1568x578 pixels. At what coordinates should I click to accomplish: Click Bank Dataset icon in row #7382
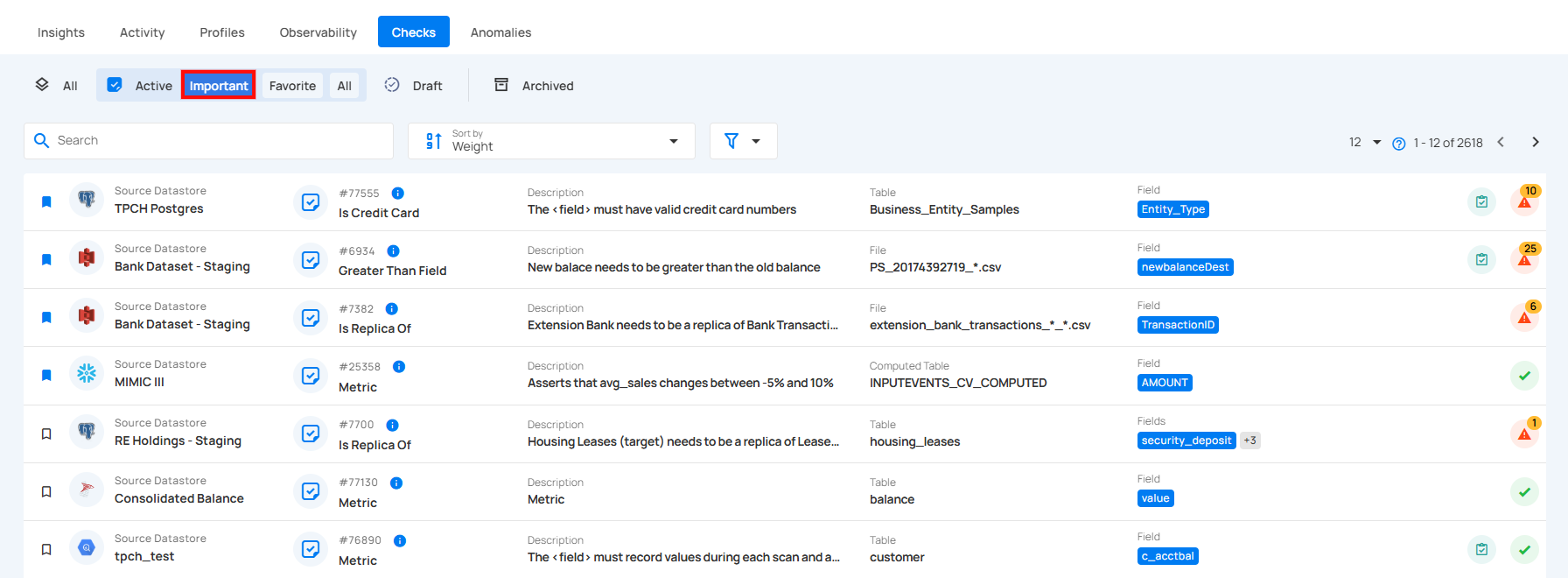[x=87, y=315]
